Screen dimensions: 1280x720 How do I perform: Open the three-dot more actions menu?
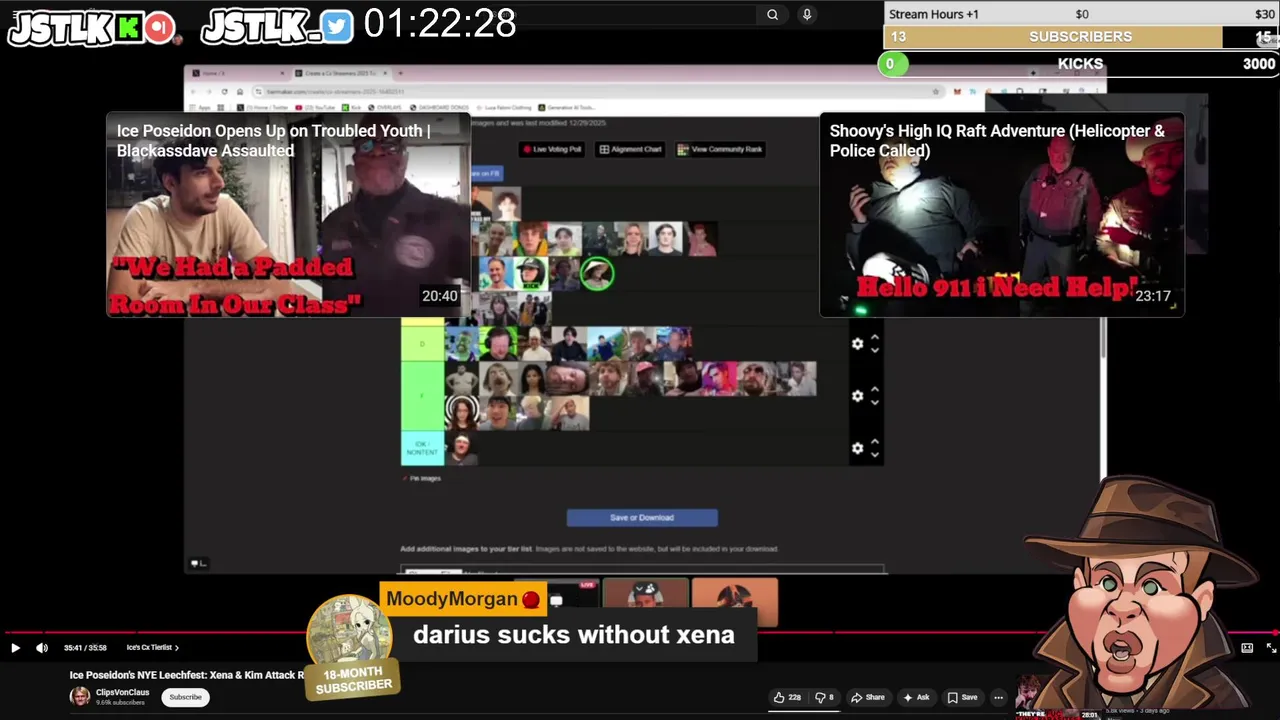[998, 697]
